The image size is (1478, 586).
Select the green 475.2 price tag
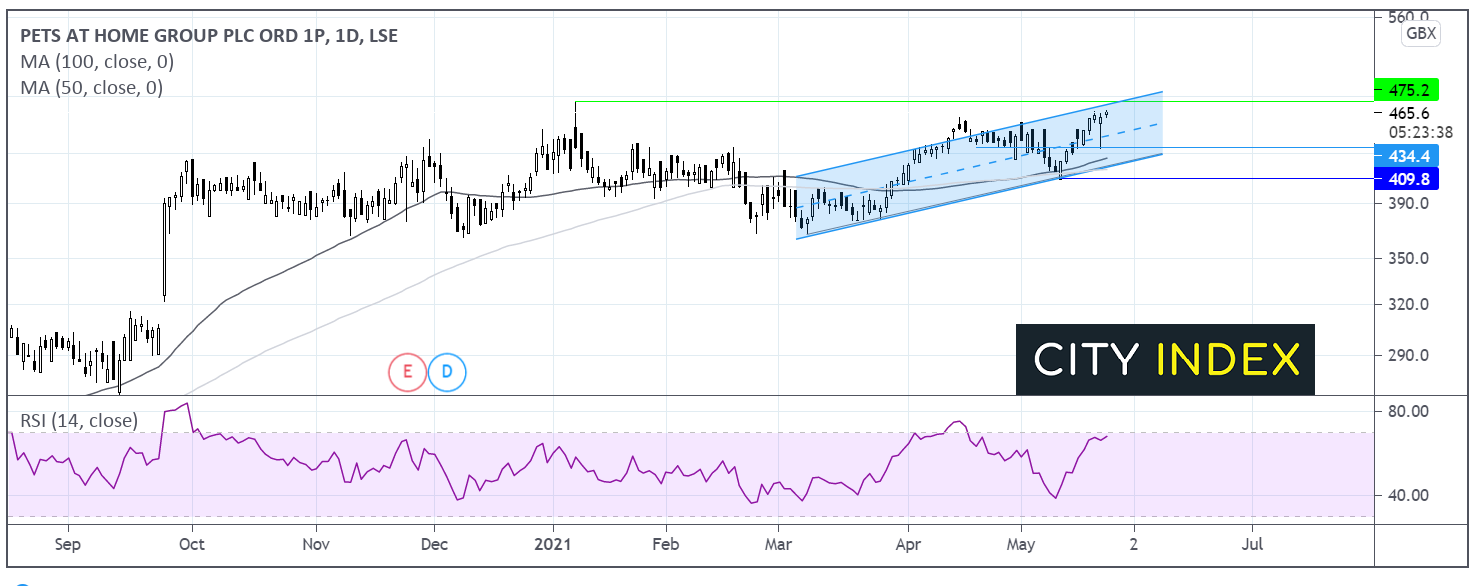tap(1406, 89)
